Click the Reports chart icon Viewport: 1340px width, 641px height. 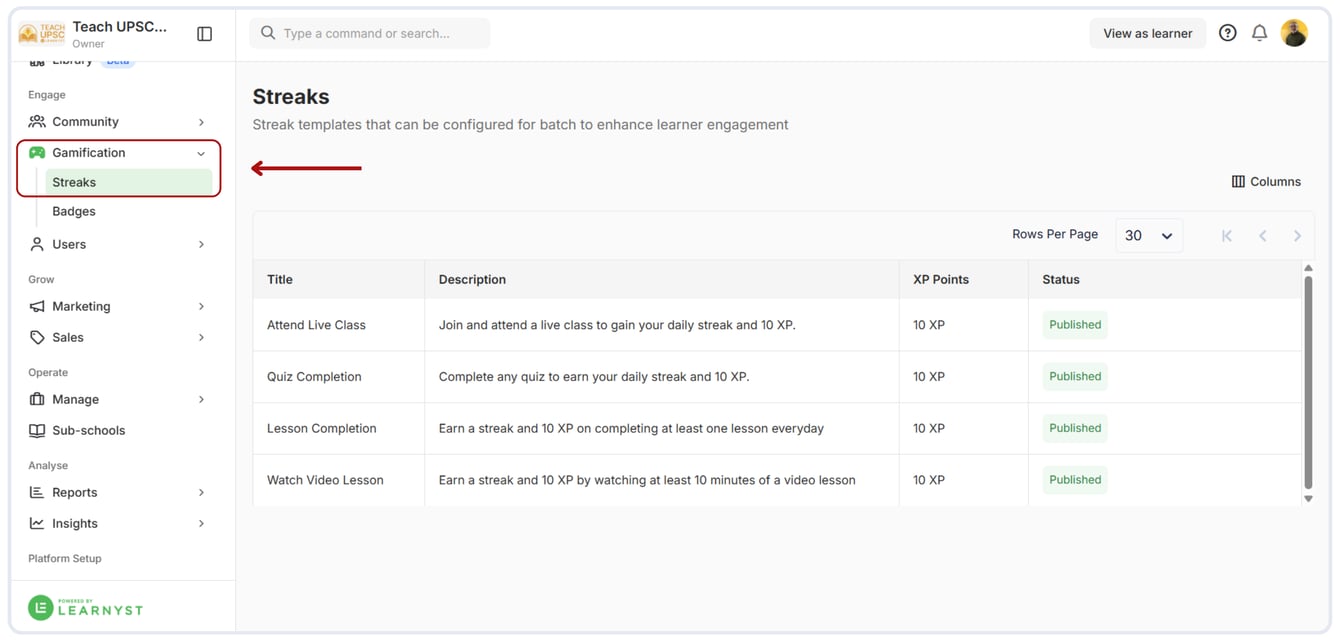pos(37,492)
